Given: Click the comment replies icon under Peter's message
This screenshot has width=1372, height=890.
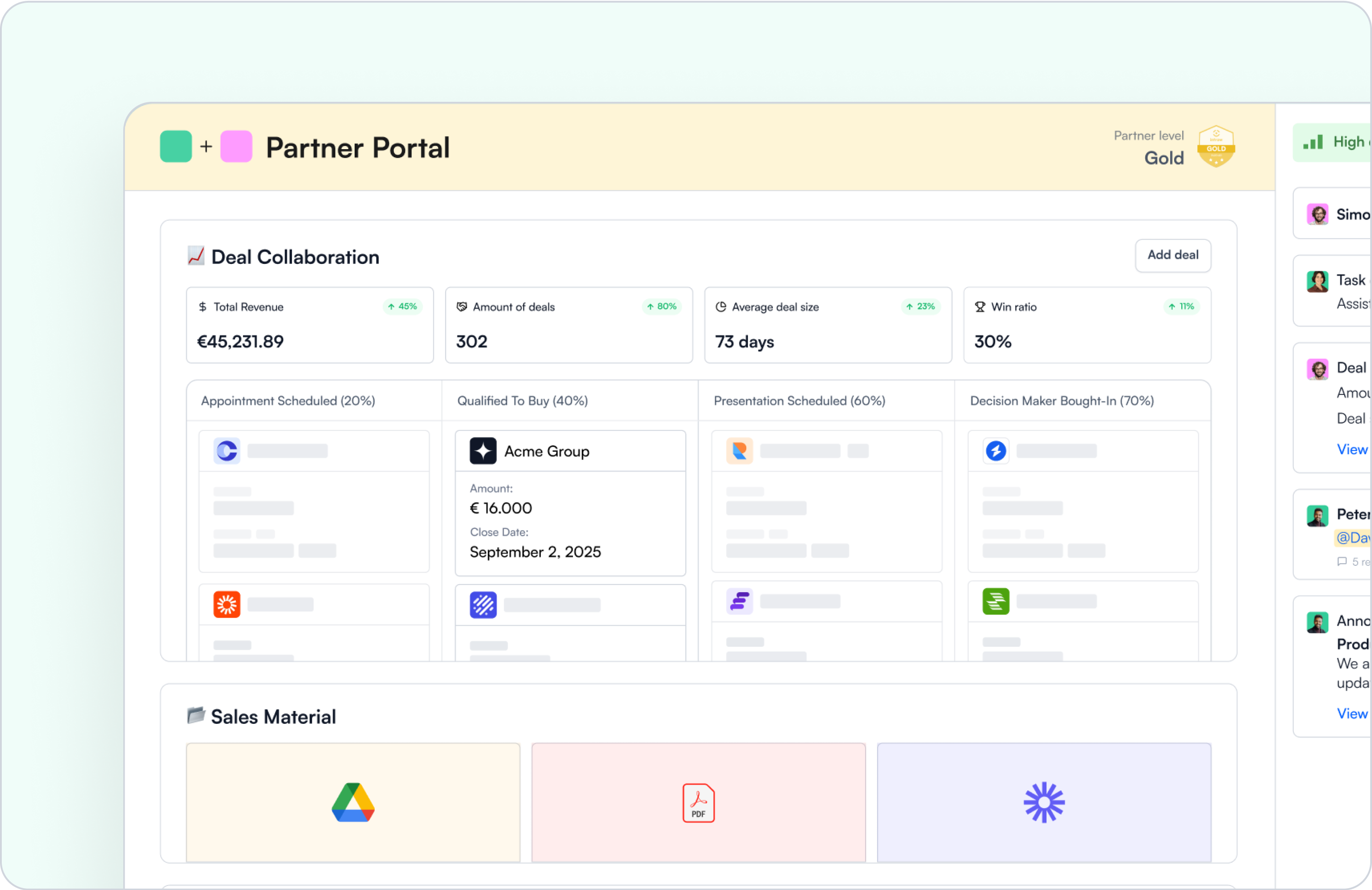Looking at the screenshot, I should tap(1342, 561).
